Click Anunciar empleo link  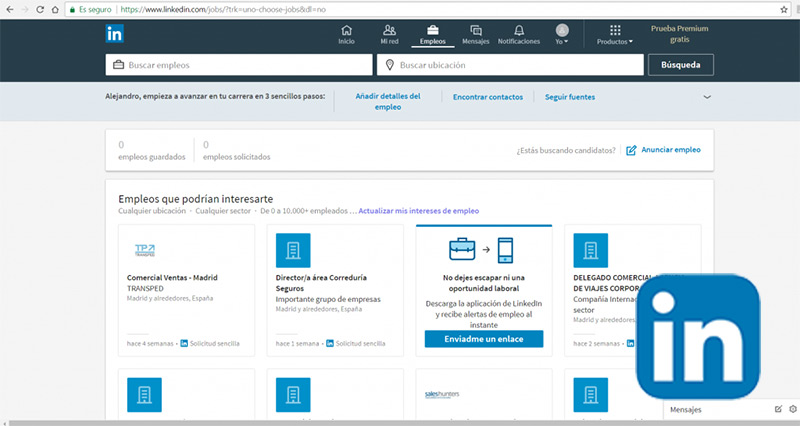click(663, 150)
